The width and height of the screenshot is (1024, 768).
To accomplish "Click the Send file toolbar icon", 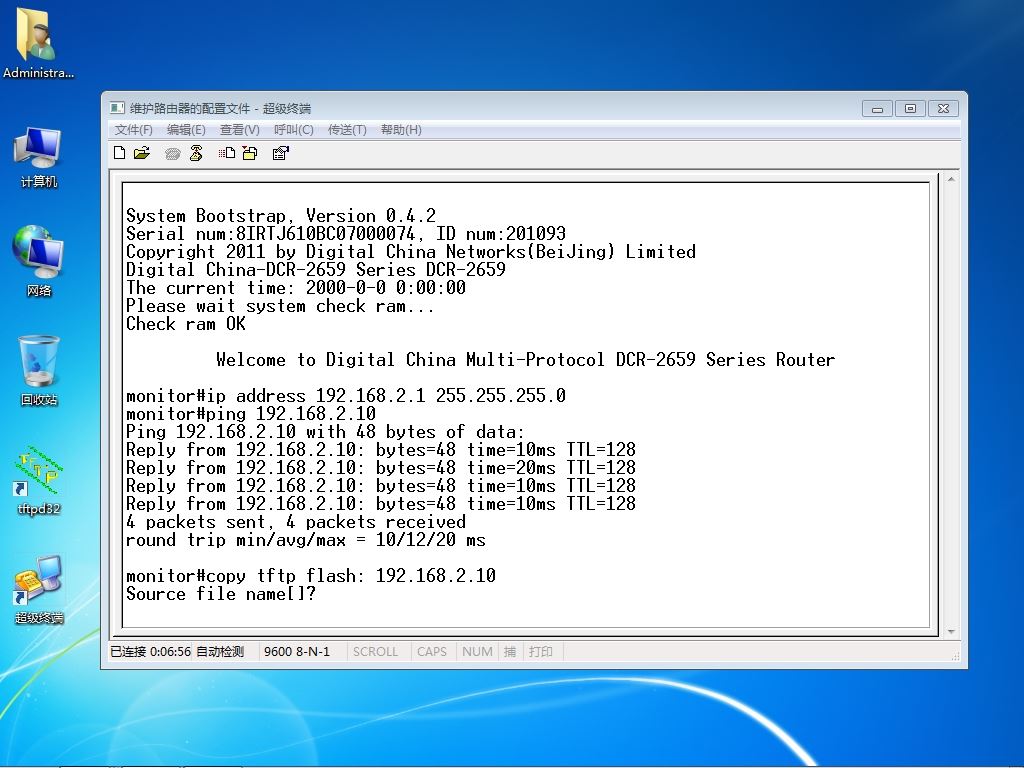I will (227, 153).
